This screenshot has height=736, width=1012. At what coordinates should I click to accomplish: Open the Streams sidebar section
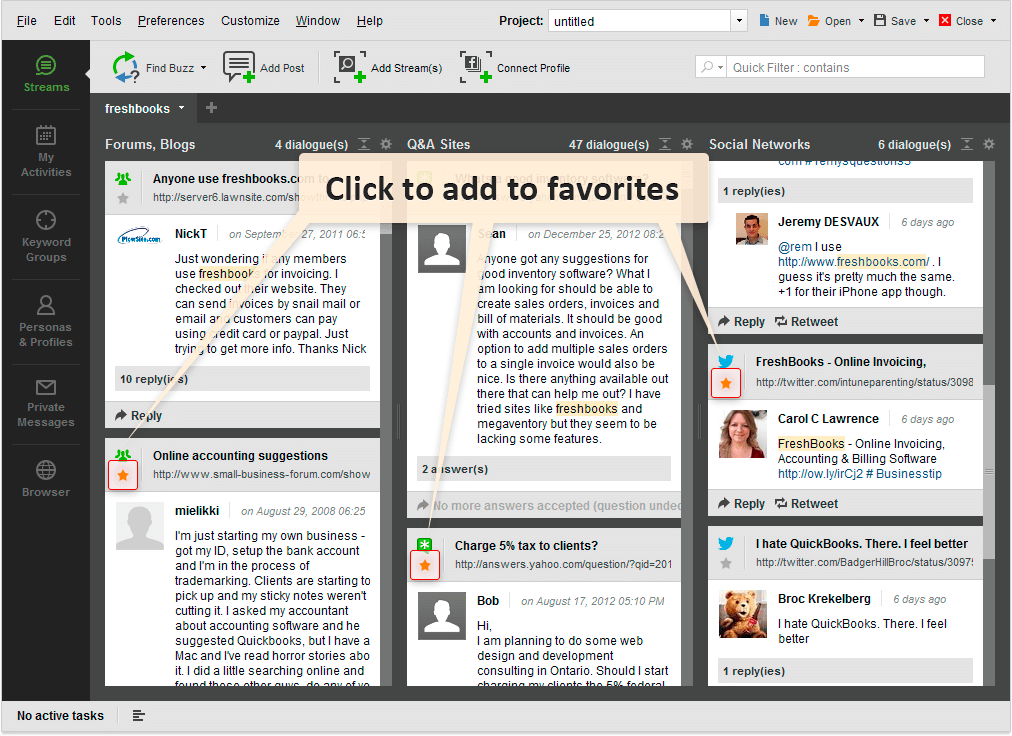click(x=46, y=74)
